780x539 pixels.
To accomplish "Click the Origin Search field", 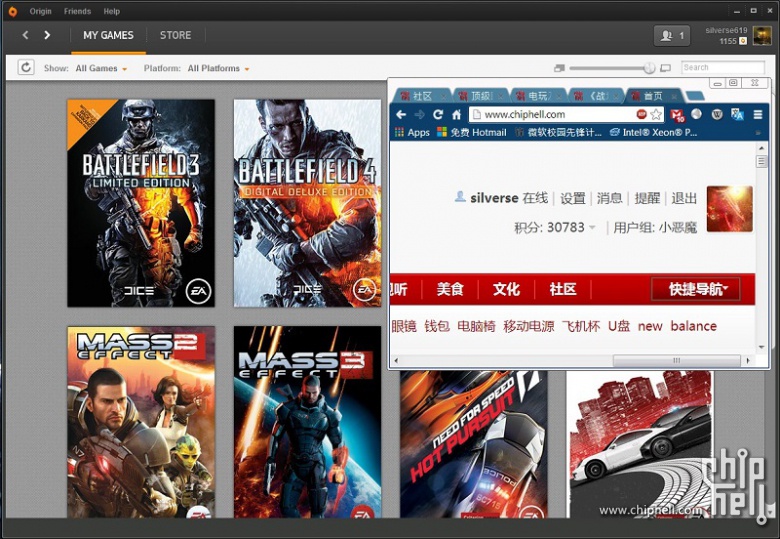I will [722, 67].
